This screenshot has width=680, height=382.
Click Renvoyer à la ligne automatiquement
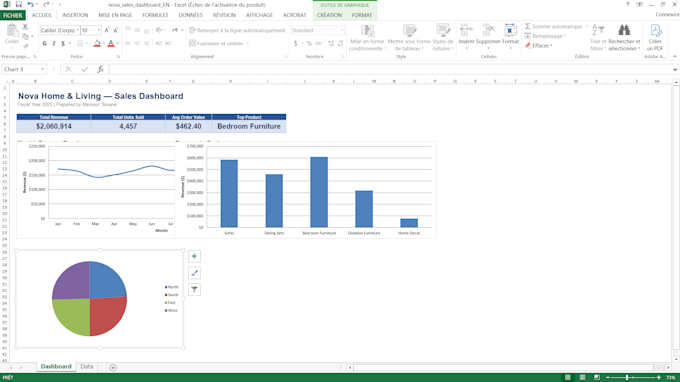[237, 30]
